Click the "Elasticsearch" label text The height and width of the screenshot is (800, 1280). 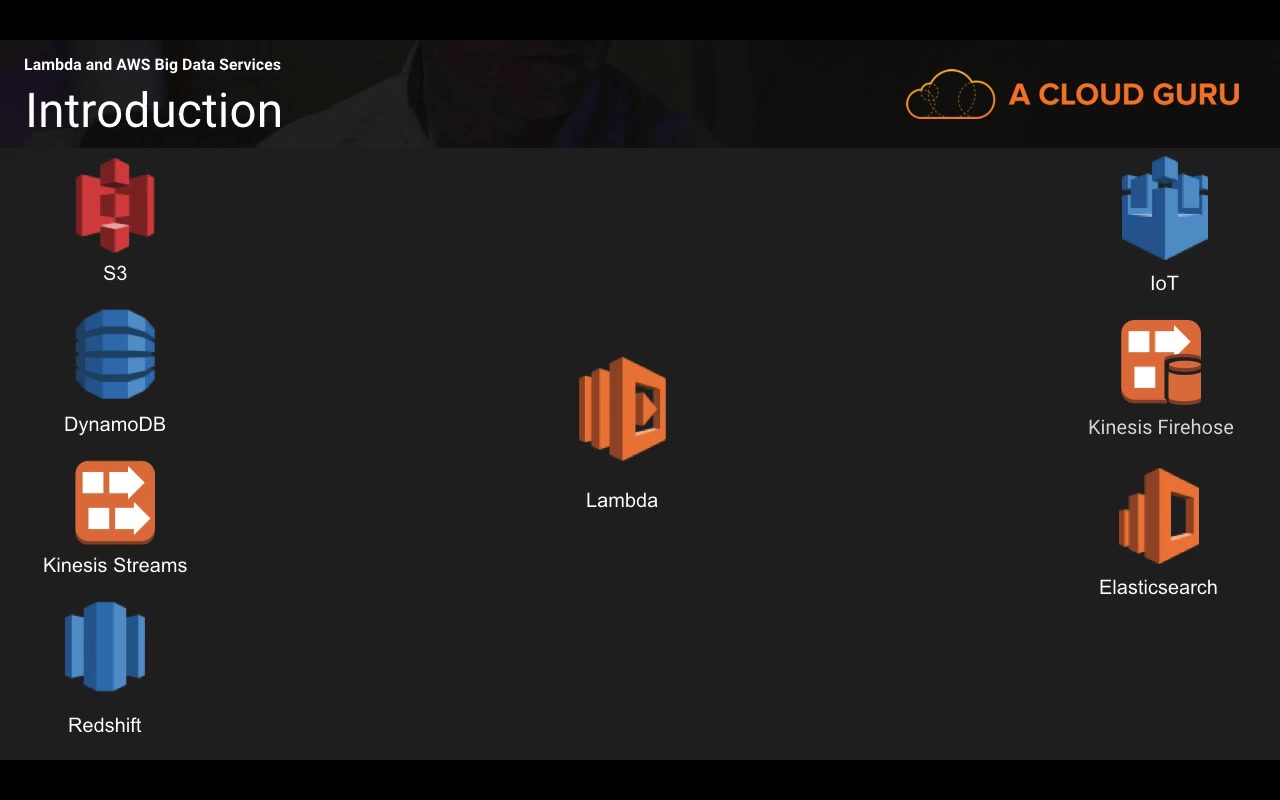(1158, 587)
